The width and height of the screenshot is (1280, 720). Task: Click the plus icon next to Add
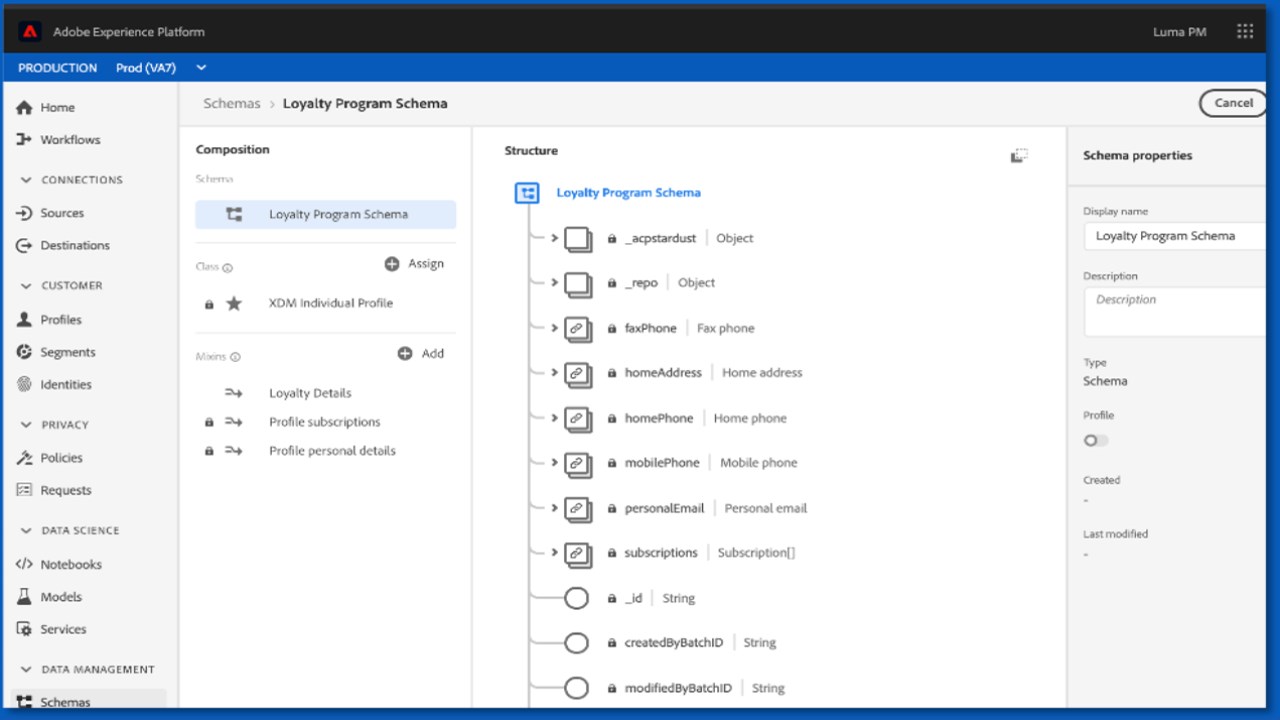point(405,354)
